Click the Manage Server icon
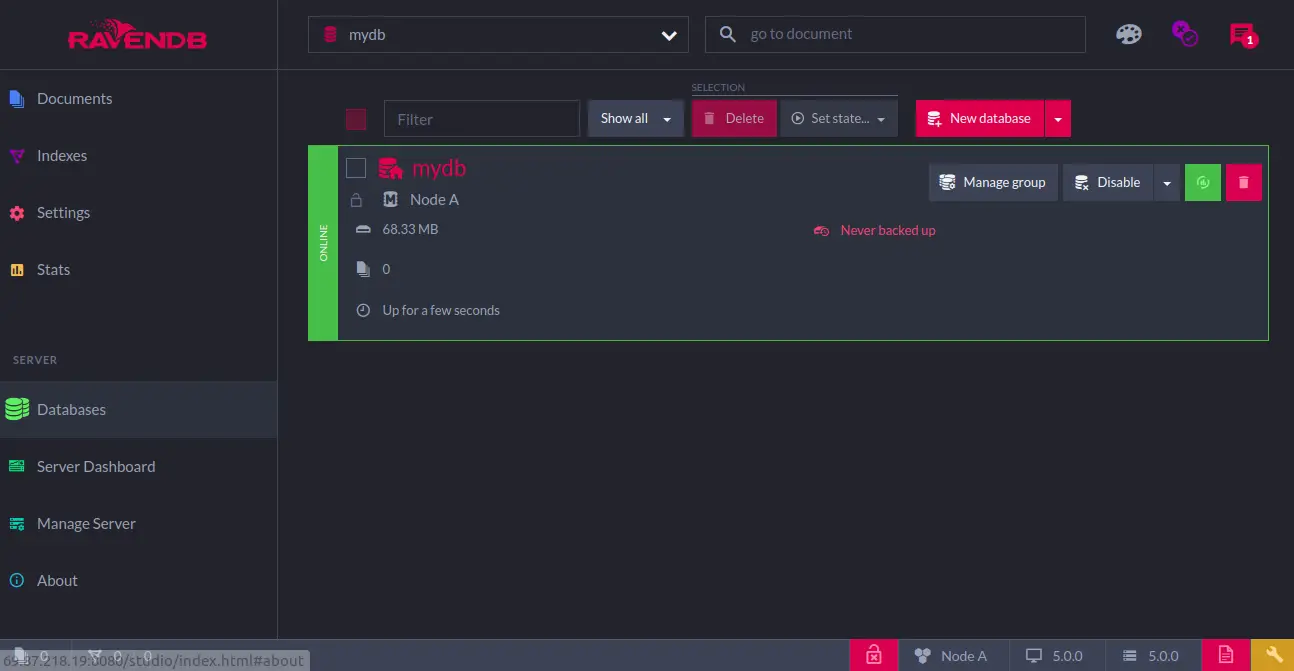1294x671 pixels. click(x=16, y=524)
